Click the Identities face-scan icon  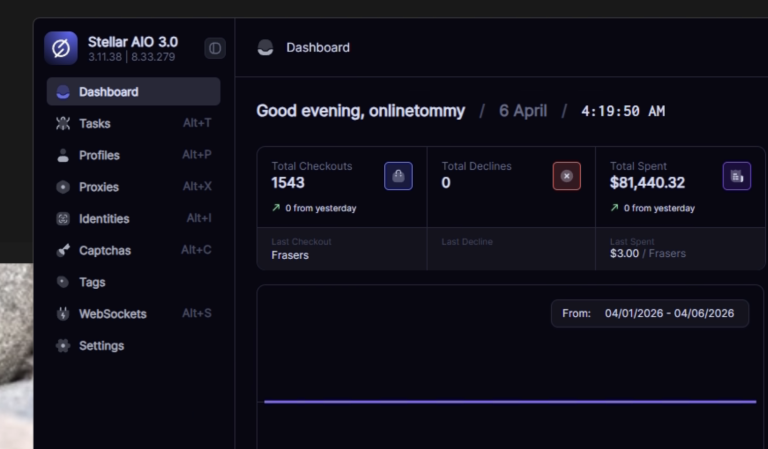[x=63, y=218]
